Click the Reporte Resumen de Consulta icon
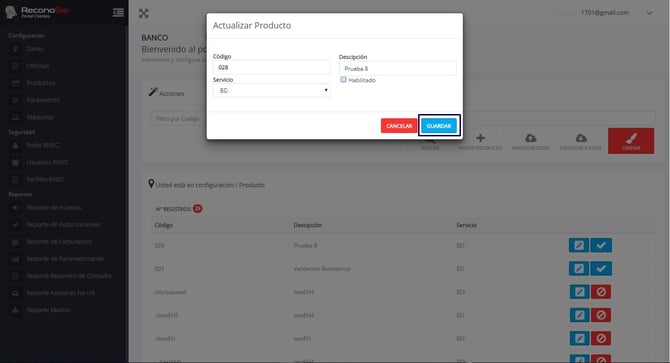Viewport: 670px width, 363px height. click(15, 276)
